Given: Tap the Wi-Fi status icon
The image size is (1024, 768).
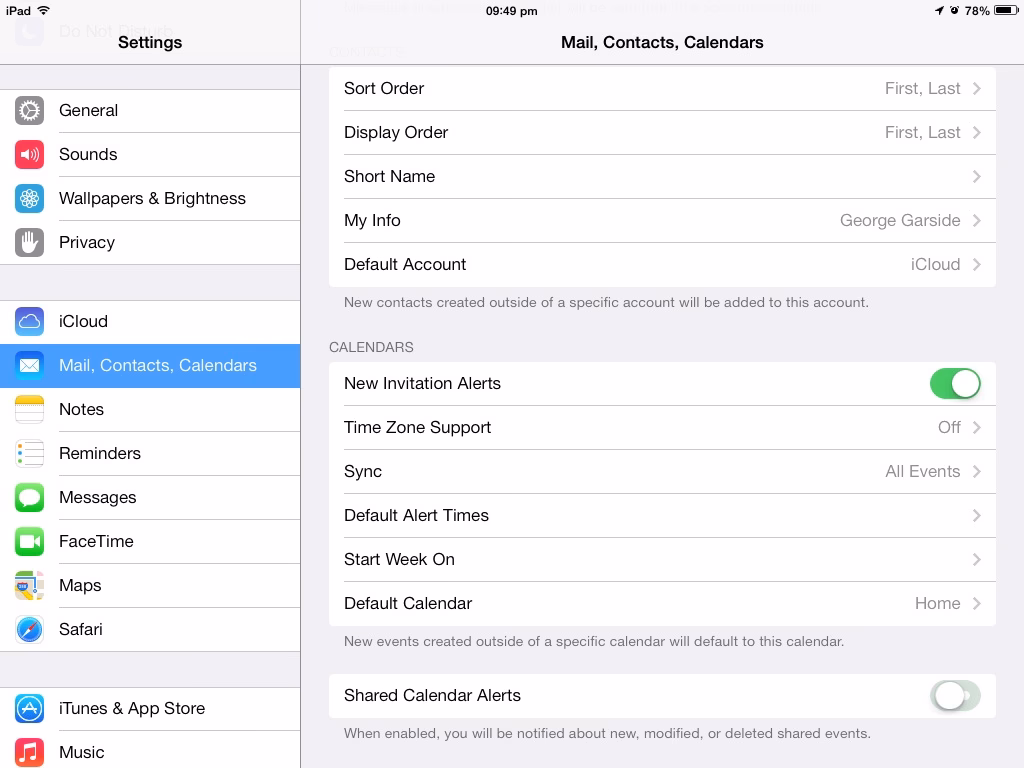Looking at the screenshot, I should [44, 10].
